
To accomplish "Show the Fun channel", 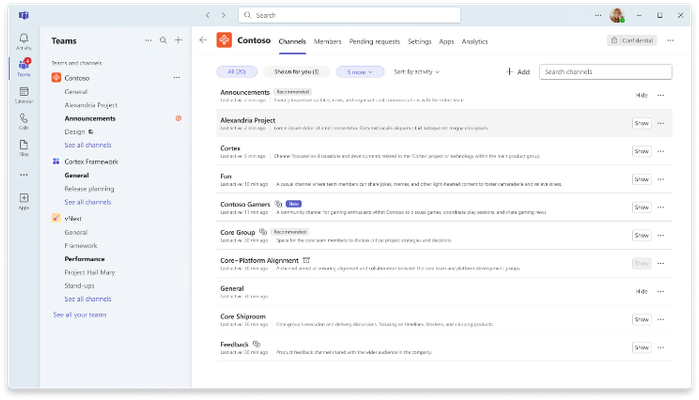I will point(641,179).
